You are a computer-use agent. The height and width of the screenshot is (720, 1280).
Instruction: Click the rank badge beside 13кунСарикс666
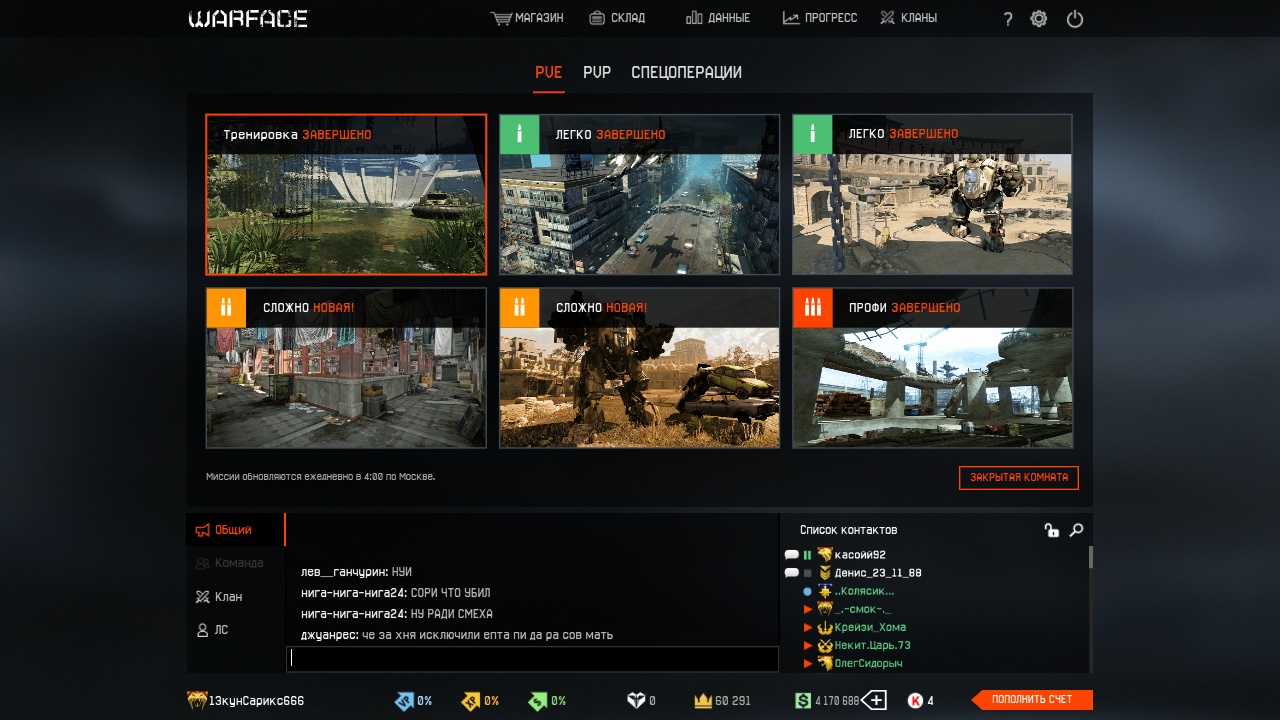[197, 701]
